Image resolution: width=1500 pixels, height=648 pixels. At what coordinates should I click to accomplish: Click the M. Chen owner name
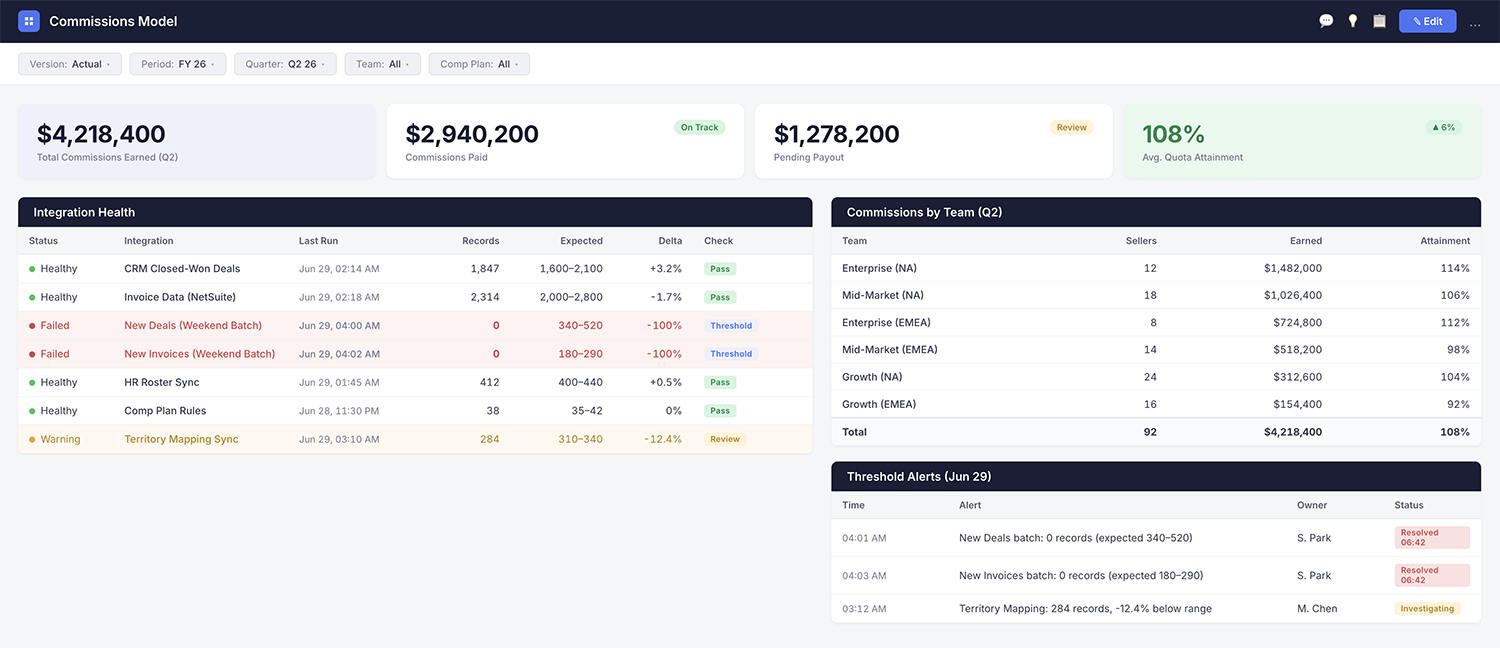(1317, 609)
